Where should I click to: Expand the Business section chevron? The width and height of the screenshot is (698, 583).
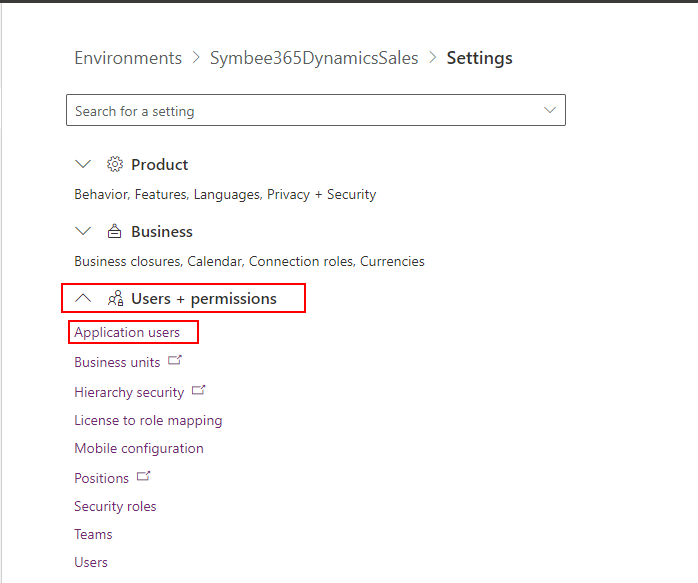(x=83, y=231)
